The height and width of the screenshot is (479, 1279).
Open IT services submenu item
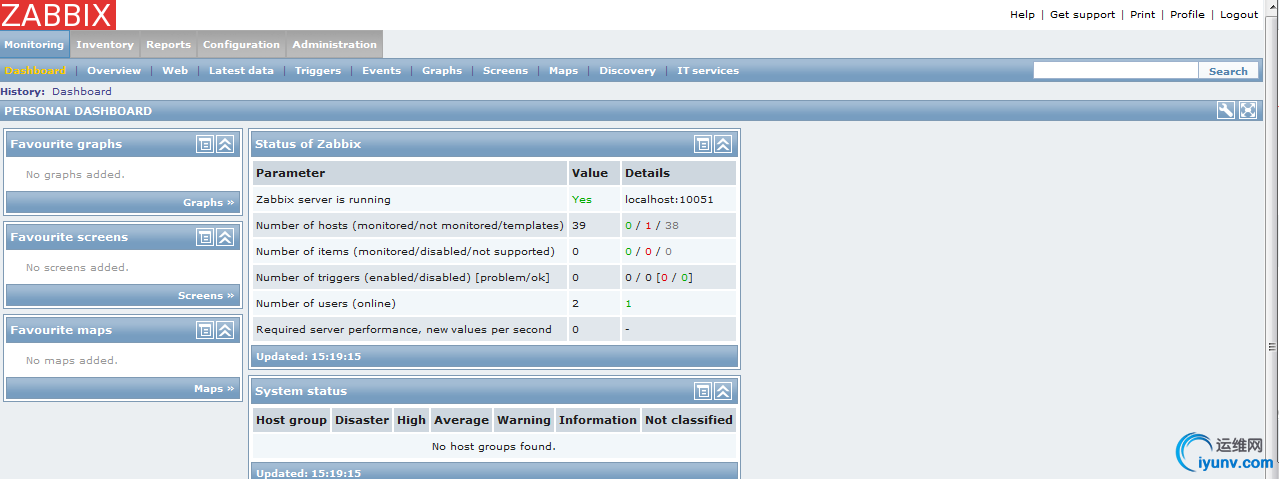click(x=708, y=71)
